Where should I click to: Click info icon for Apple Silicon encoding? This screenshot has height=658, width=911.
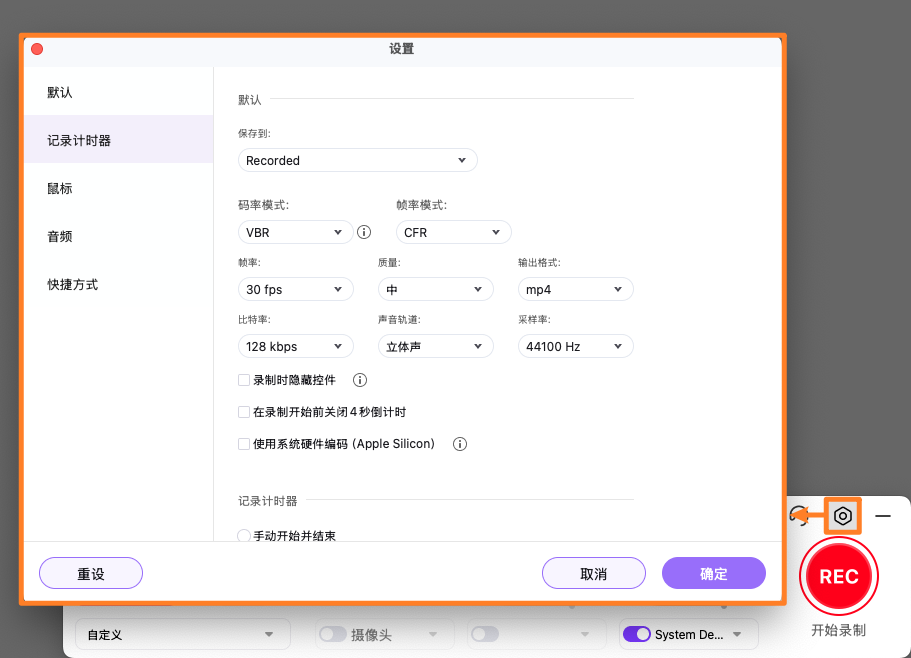pos(459,444)
